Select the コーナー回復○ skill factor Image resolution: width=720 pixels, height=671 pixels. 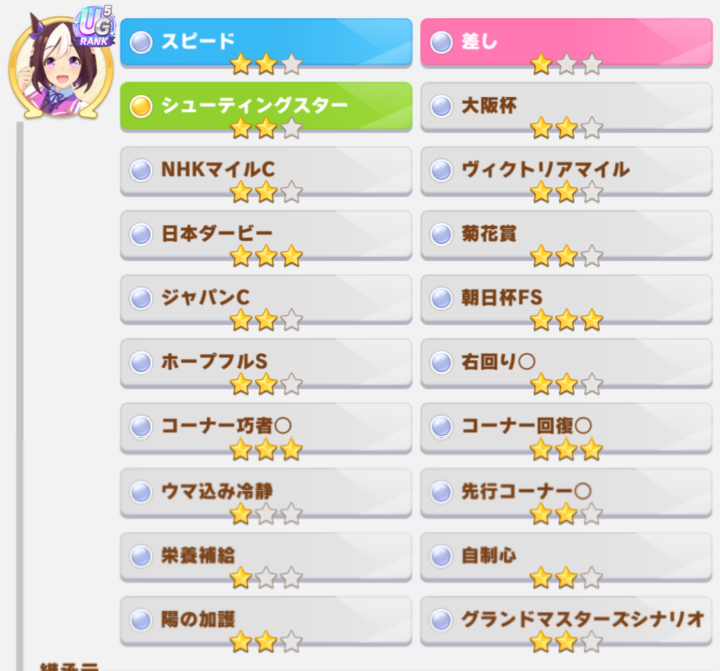click(566, 428)
